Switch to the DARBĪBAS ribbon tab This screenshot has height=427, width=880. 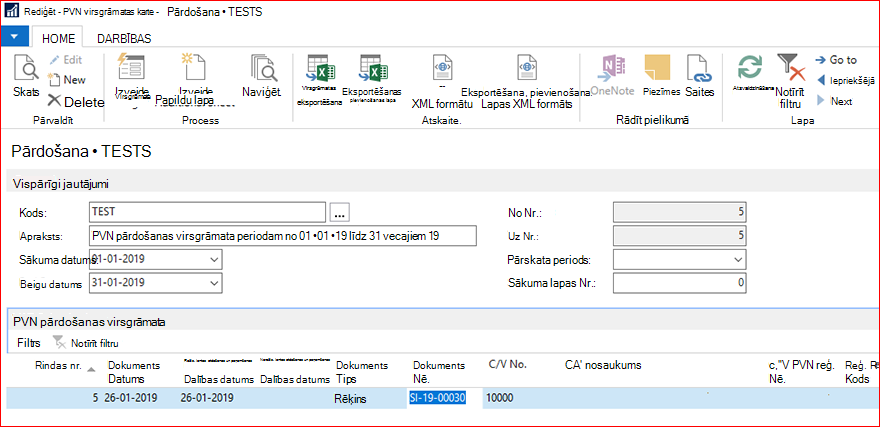pos(124,39)
